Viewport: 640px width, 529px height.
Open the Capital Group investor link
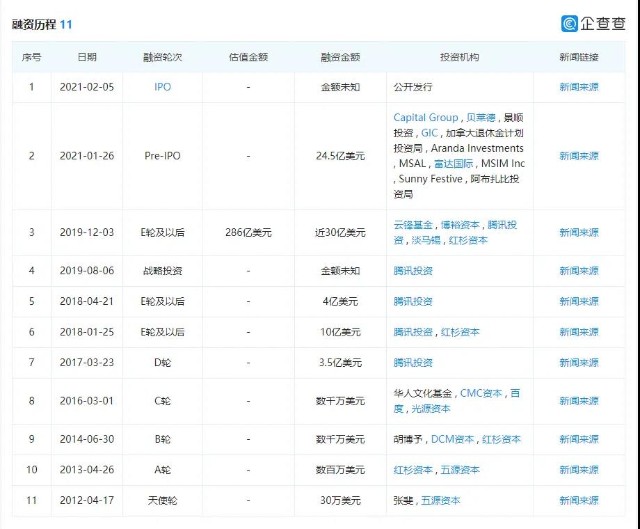tap(426, 118)
